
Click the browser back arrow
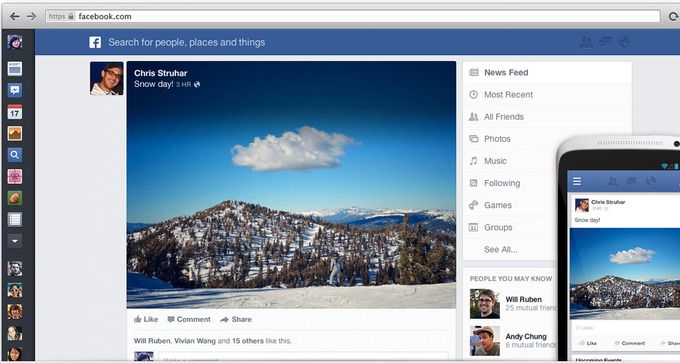coord(14,16)
